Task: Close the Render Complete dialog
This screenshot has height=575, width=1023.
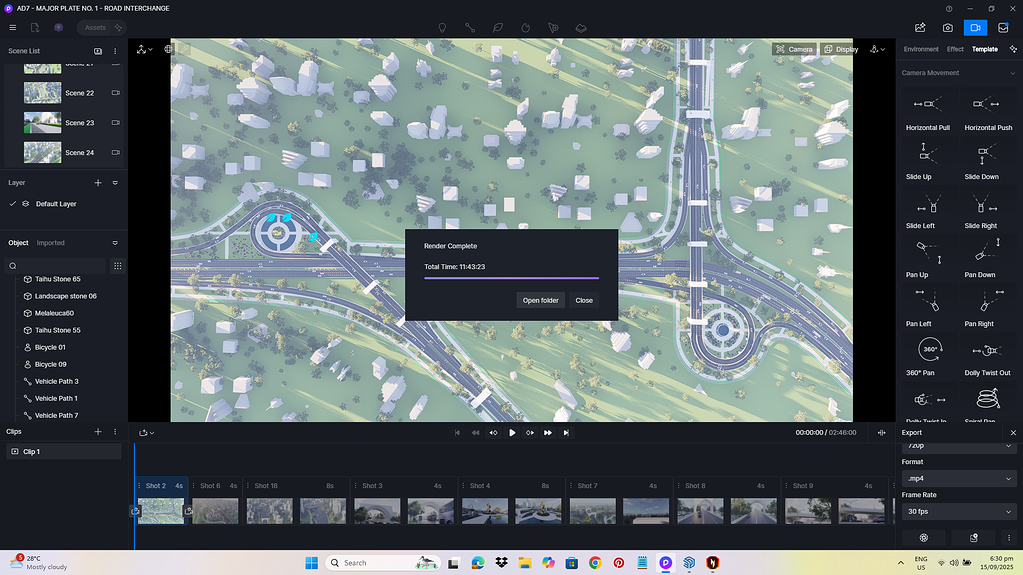Action: [x=584, y=300]
